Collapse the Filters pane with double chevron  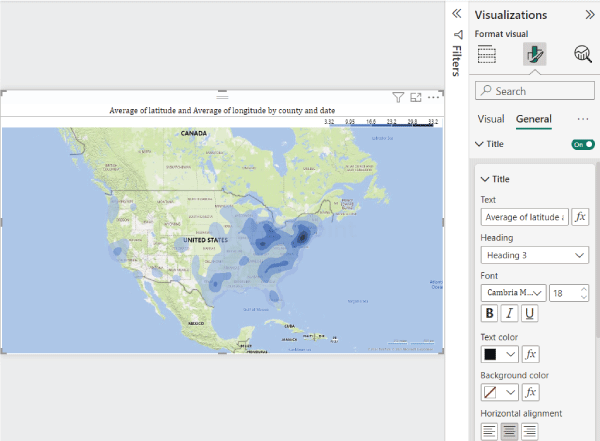[457, 14]
